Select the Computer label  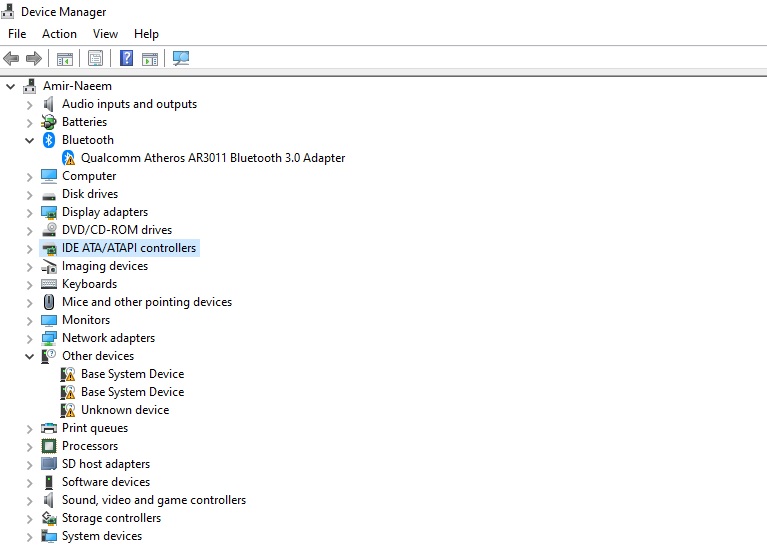pos(89,176)
